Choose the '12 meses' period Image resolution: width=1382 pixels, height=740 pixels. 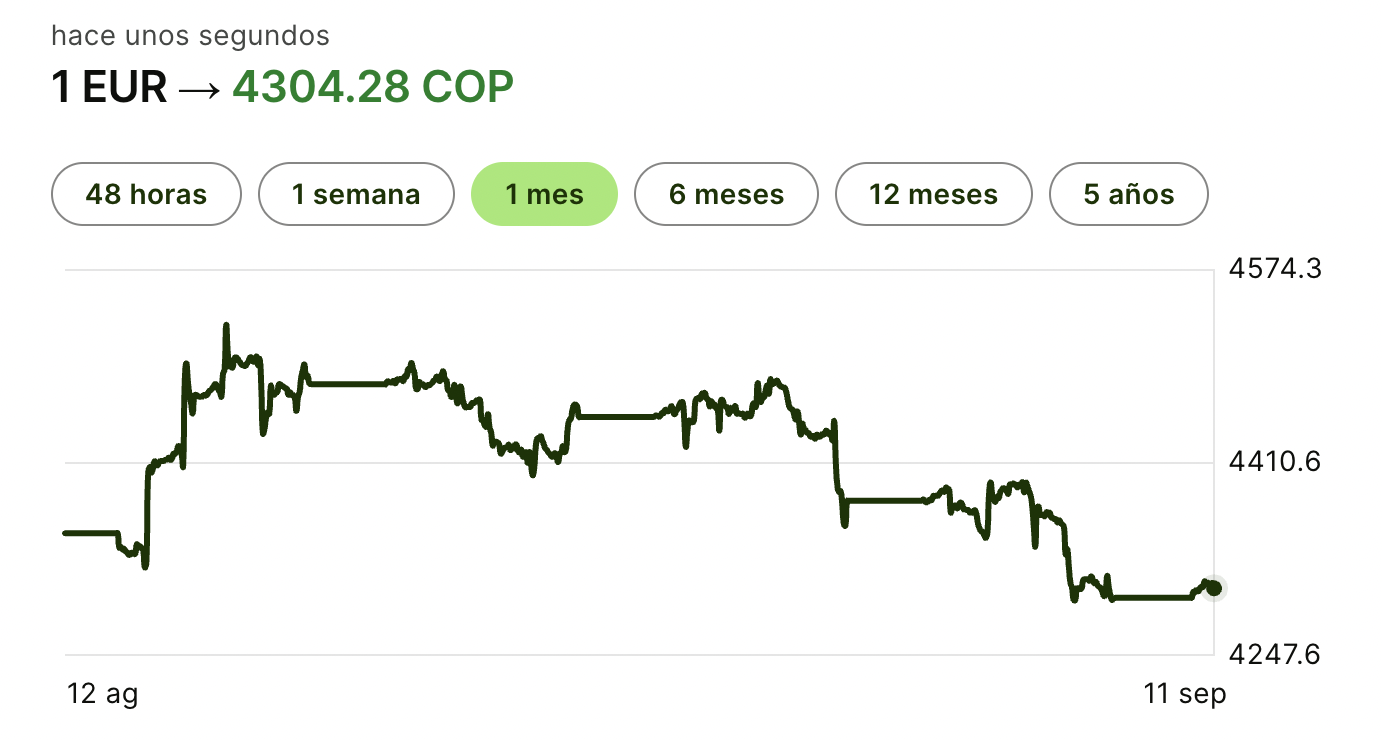coord(933,194)
